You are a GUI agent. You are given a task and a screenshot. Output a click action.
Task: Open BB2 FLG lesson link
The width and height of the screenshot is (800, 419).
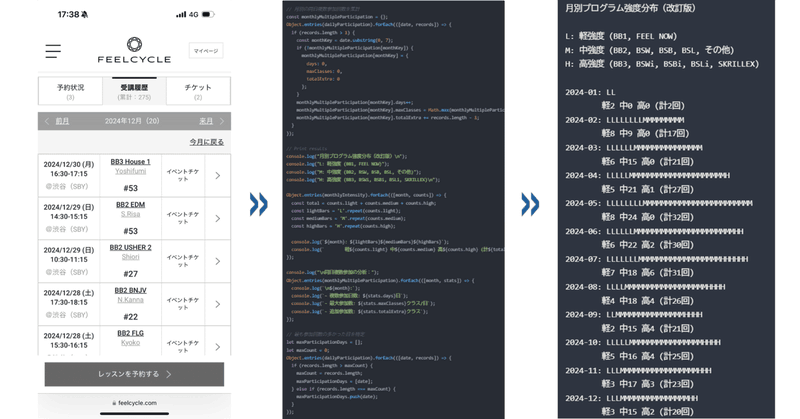click(x=131, y=333)
